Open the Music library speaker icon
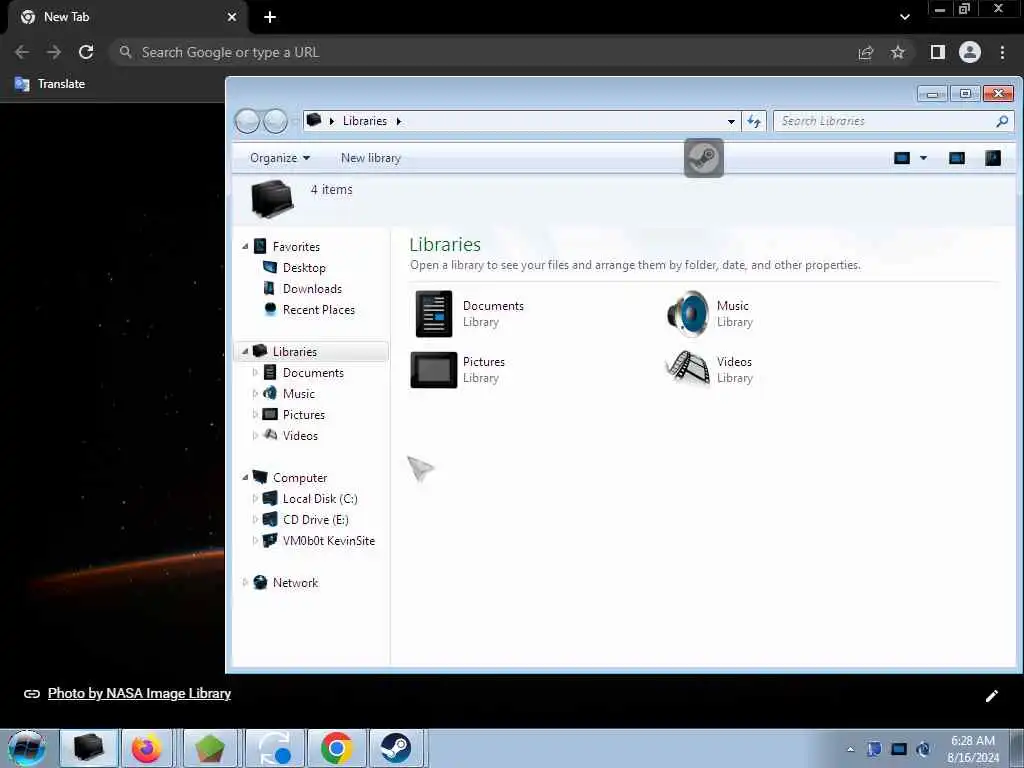Screen dimensions: 1024x768 (688, 313)
